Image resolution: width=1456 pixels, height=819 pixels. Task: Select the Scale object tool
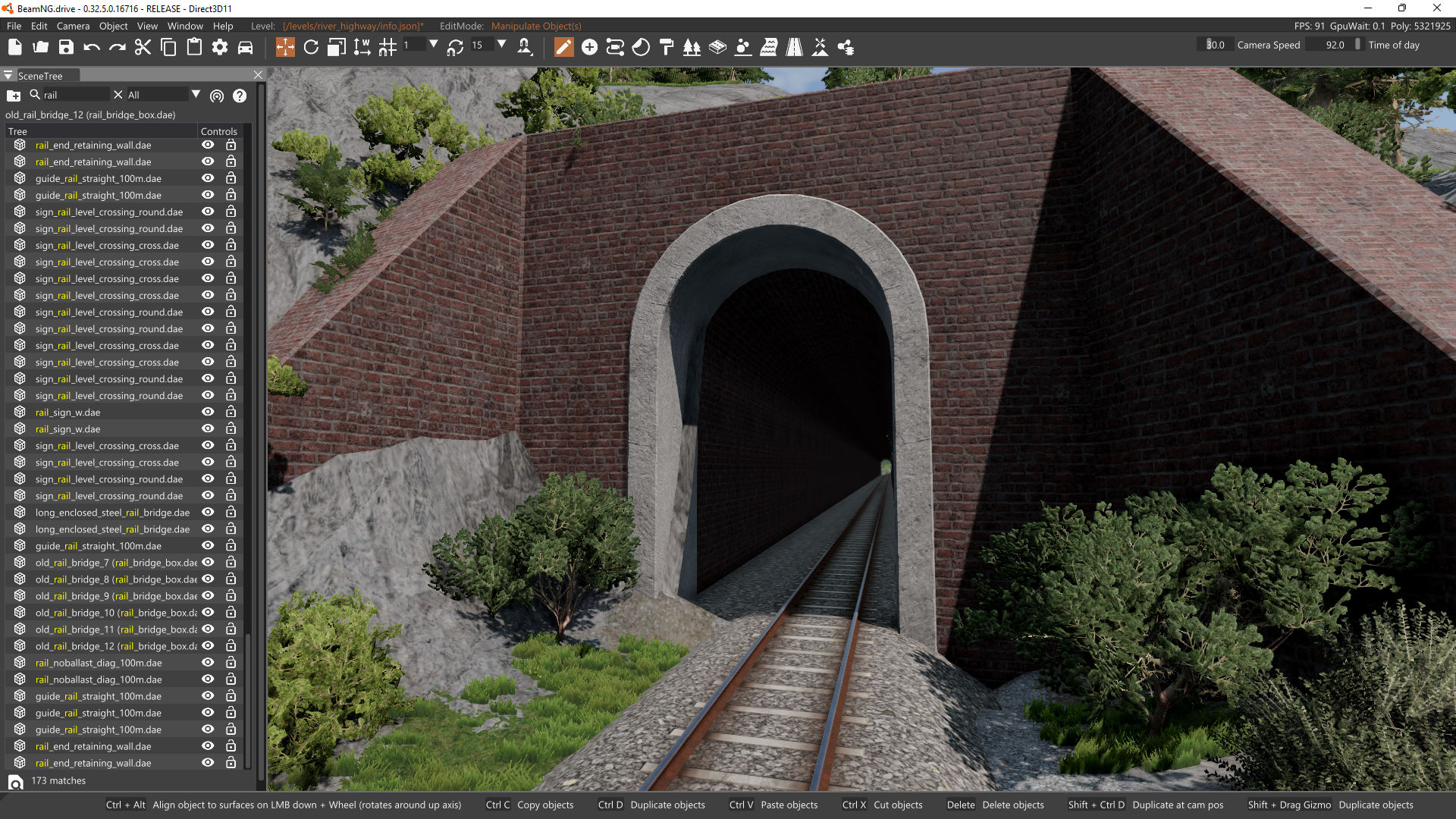[x=337, y=47]
